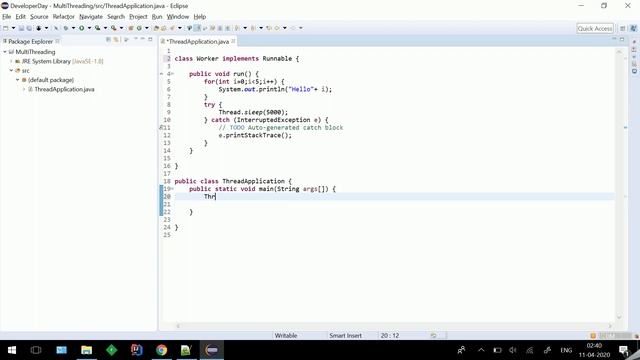
Task: Open the Run menu
Action: pos(157,17)
